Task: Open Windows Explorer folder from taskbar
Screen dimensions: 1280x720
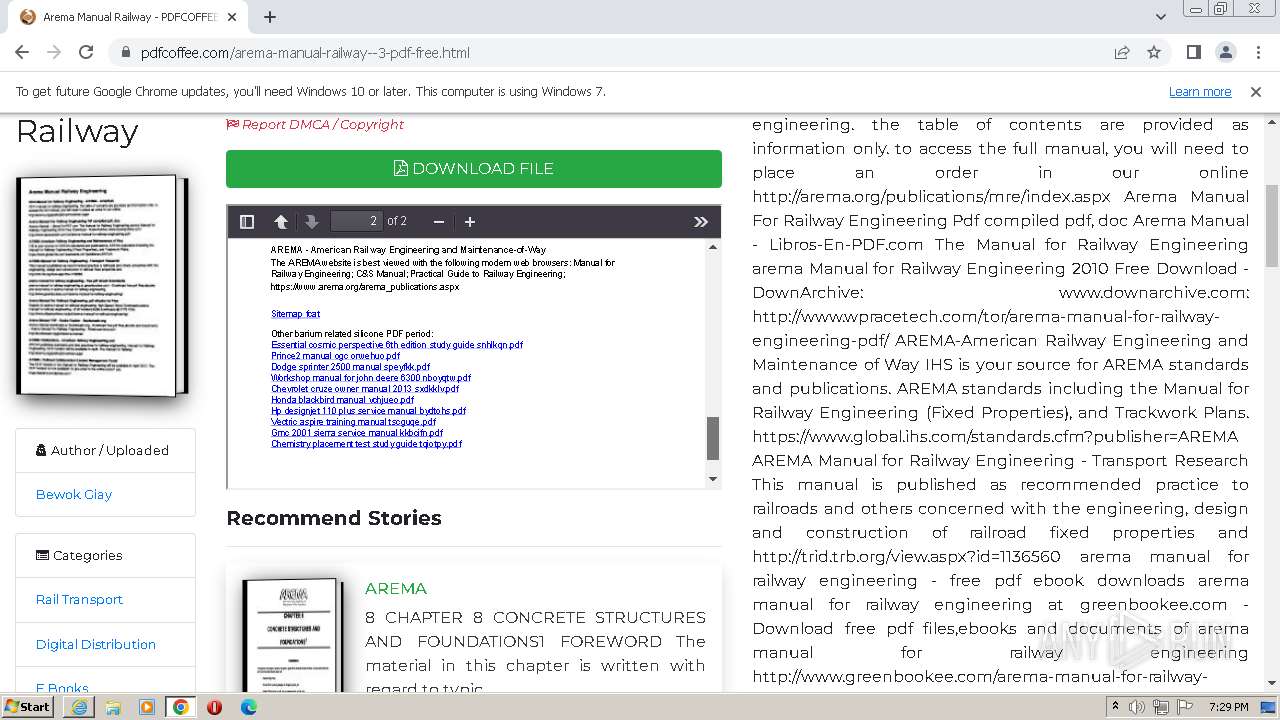Action: (x=113, y=707)
